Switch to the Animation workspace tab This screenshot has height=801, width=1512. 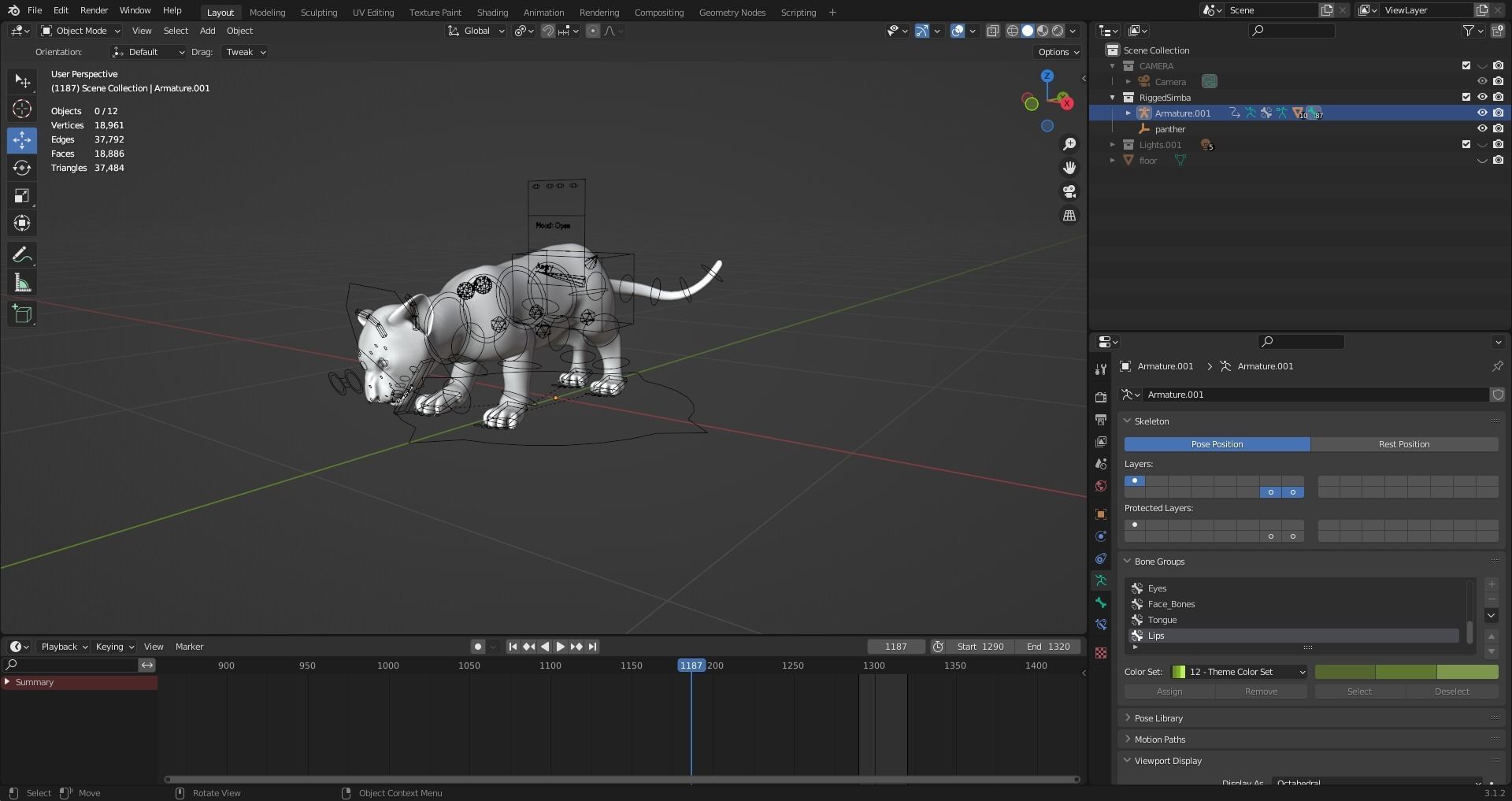[543, 13]
